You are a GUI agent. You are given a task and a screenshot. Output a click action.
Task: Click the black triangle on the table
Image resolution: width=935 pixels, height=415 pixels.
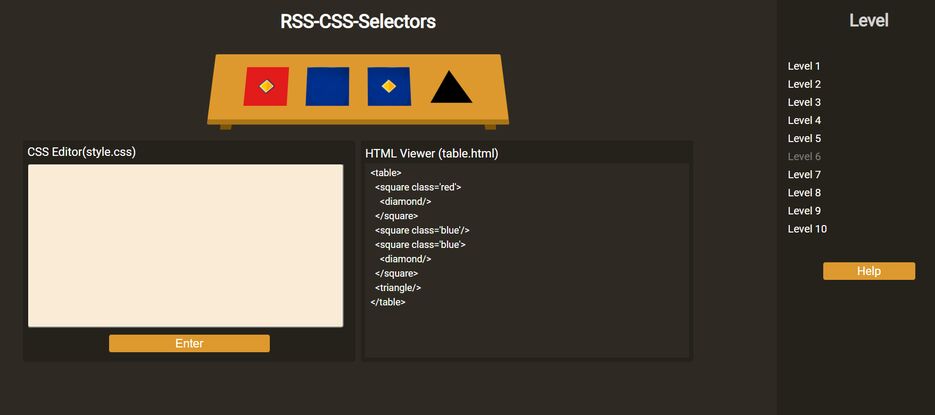coord(451,89)
